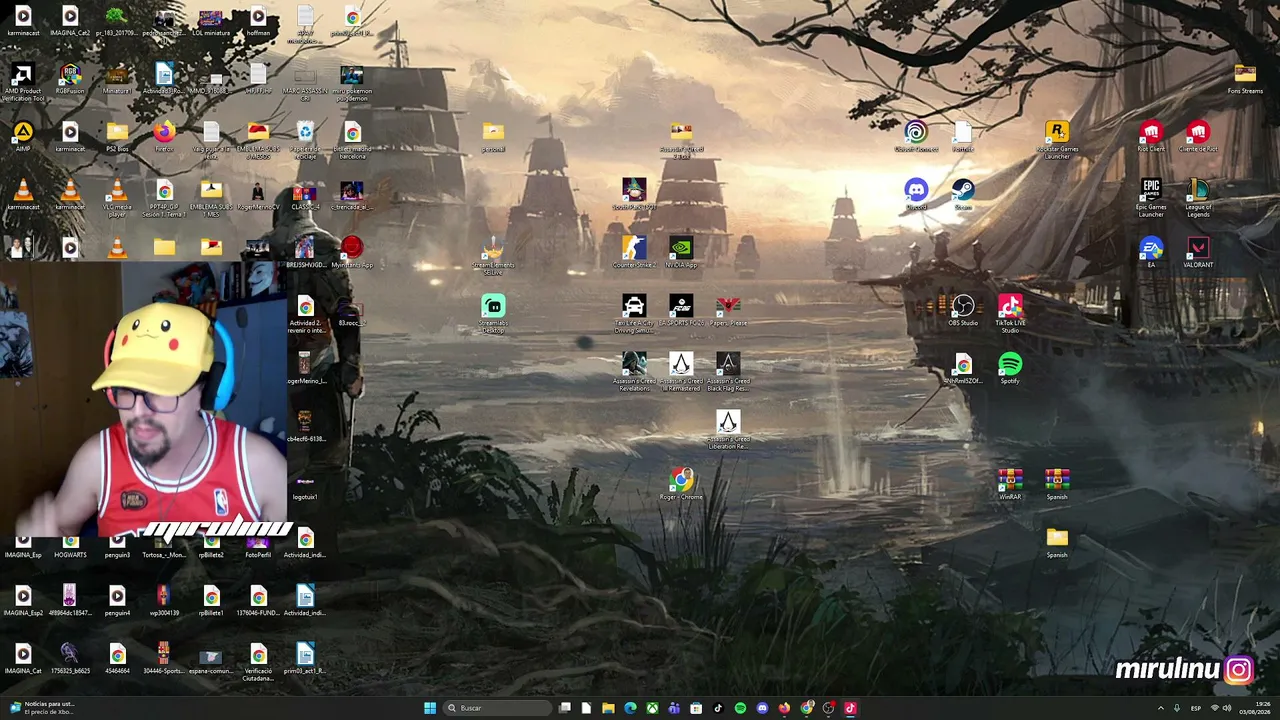Launch Assassin's Creed III Remastered
Screen dimensions: 1280x720
(x=681, y=373)
